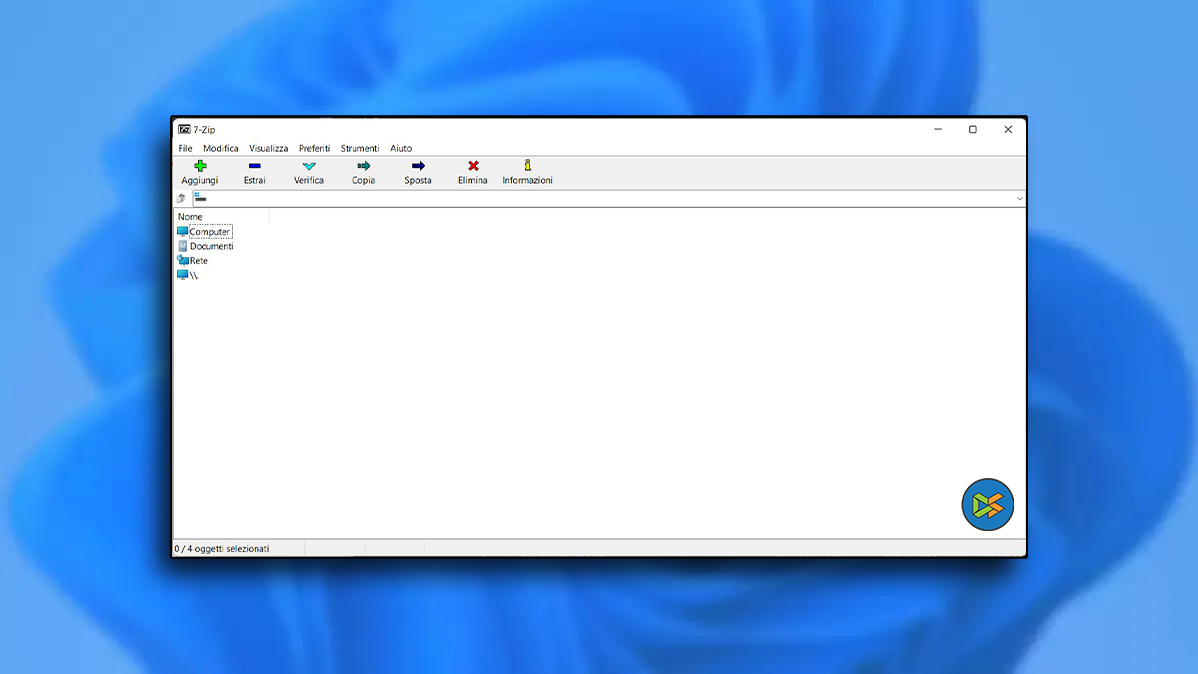
Task: Click the red X Elimina icon
Action: click(x=473, y=166)
